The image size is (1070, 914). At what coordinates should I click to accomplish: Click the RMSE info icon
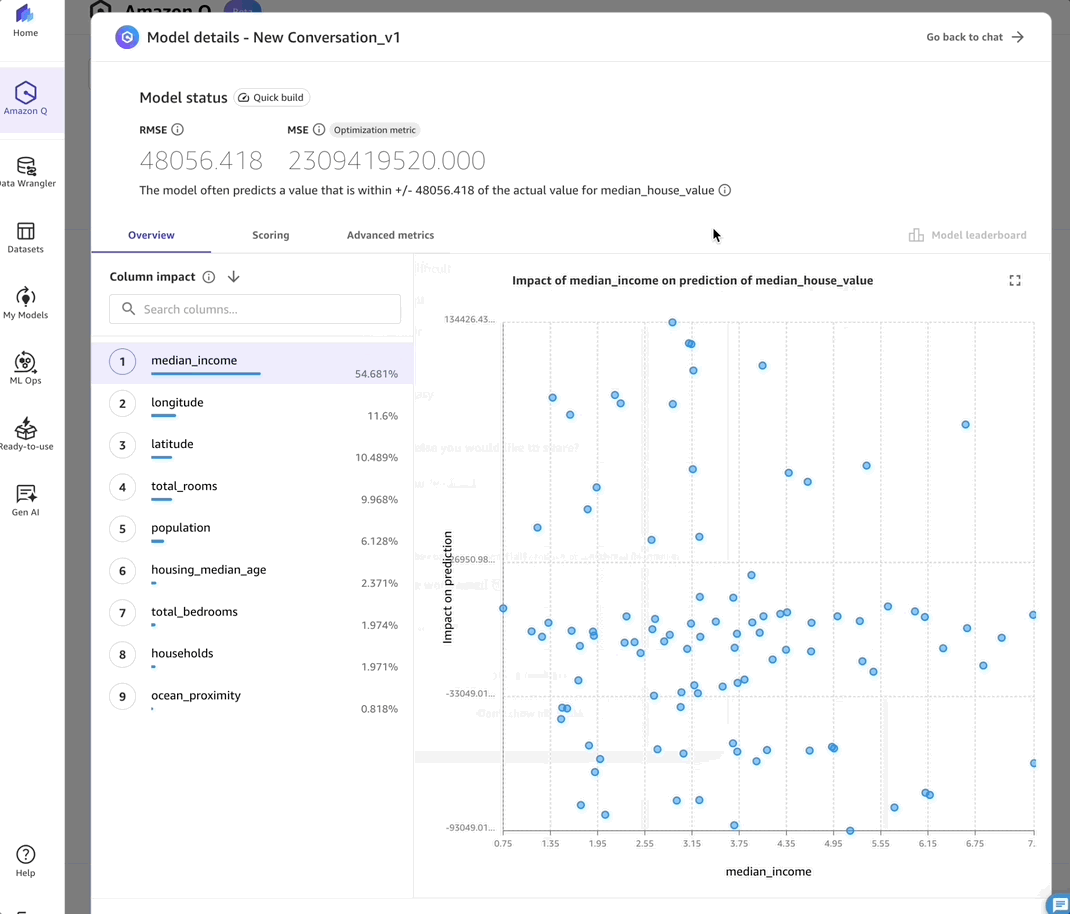point(177,130)
